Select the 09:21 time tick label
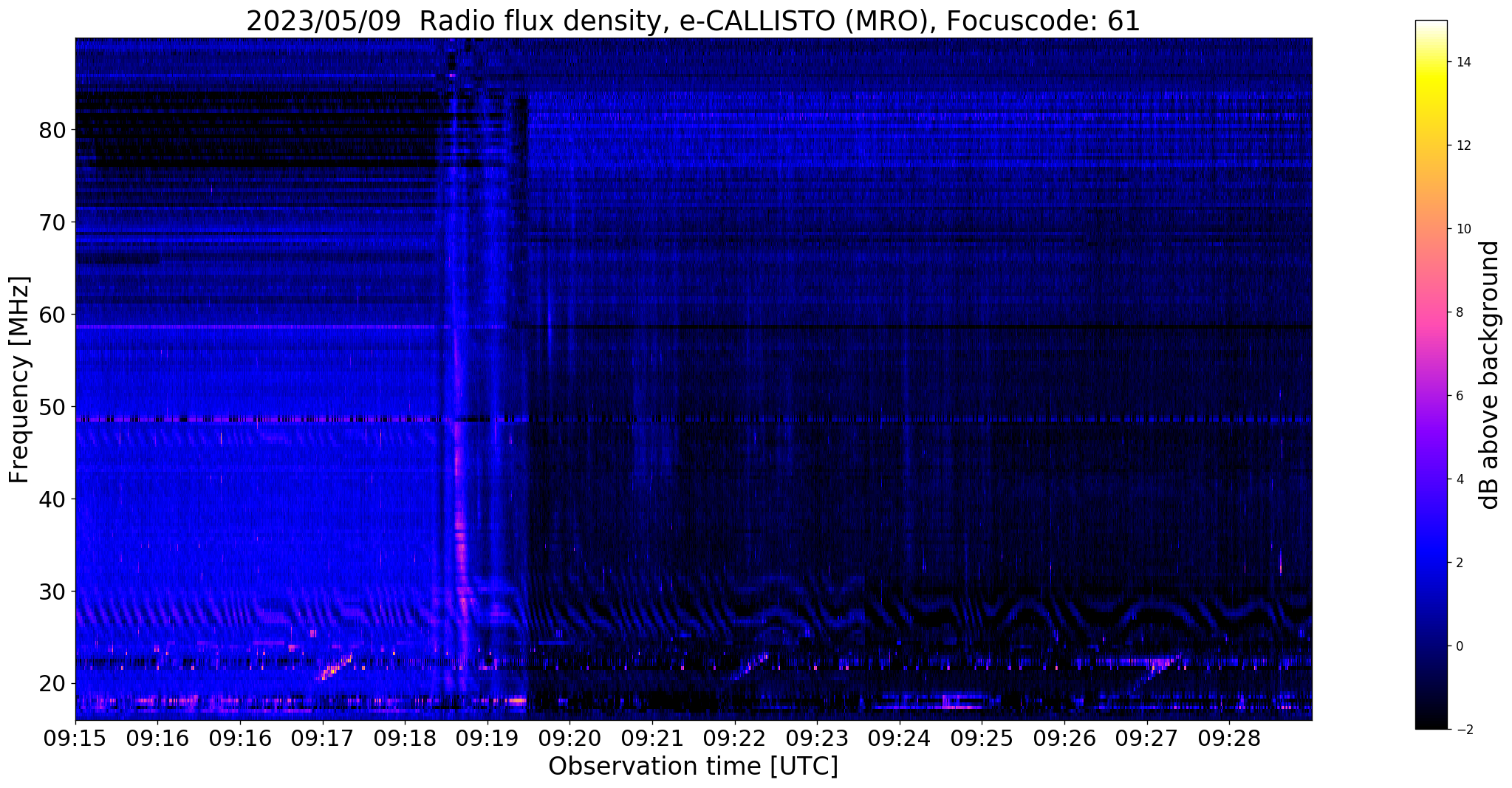The width and height of the screenshot is (1512, 788). click(652, 739)
